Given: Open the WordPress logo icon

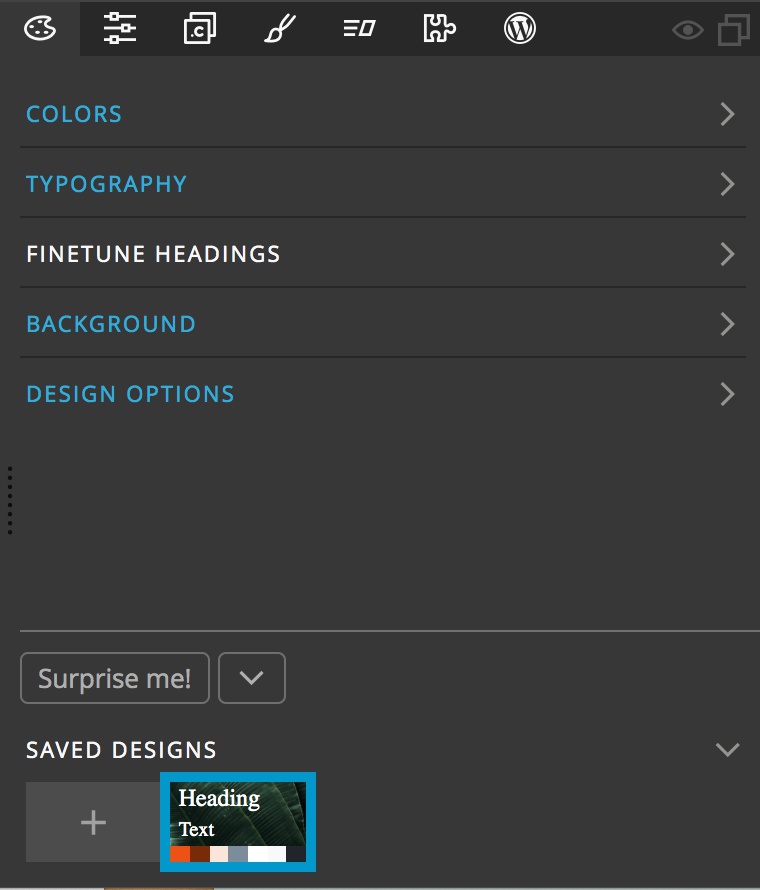Looking at the screenshot, I should click(x=519, y=28).
